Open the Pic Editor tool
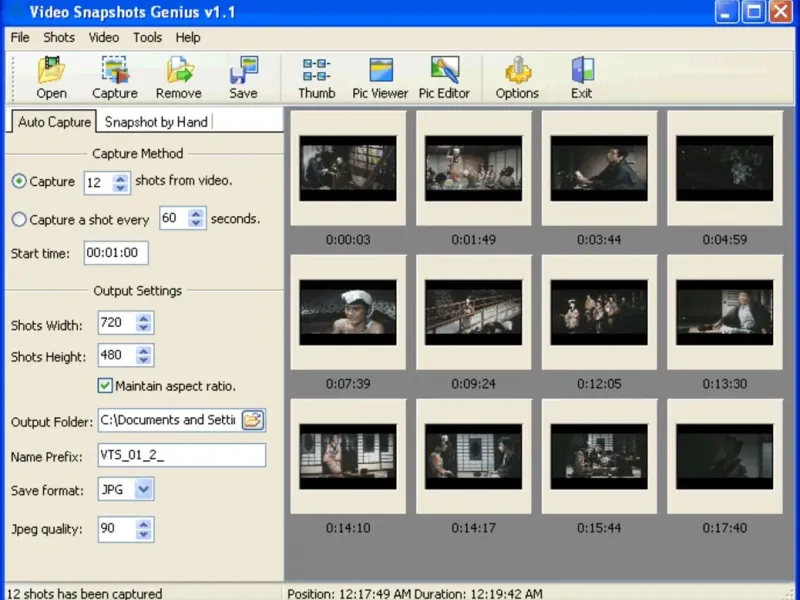 444,78
